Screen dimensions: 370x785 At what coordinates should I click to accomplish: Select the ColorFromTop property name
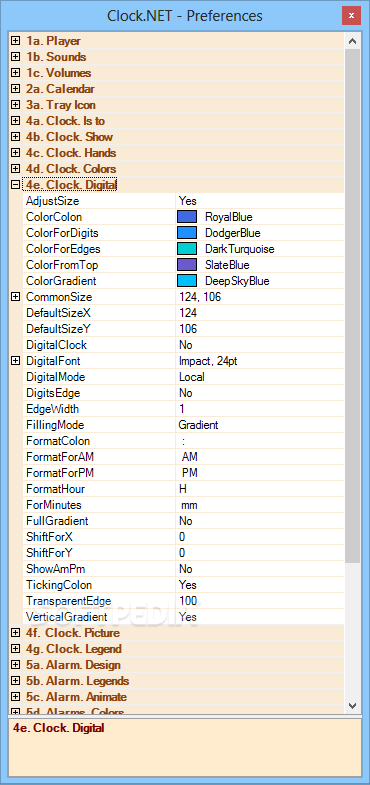pyautogui.click(x=62, y=265)
